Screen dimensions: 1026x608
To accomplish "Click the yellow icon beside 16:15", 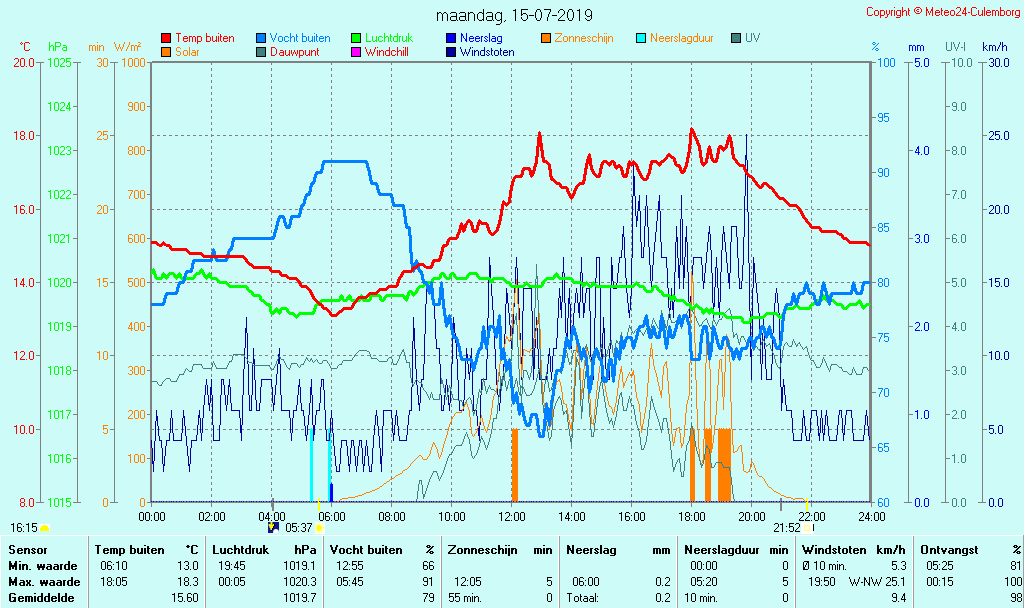I will click(x=45, y=527).
